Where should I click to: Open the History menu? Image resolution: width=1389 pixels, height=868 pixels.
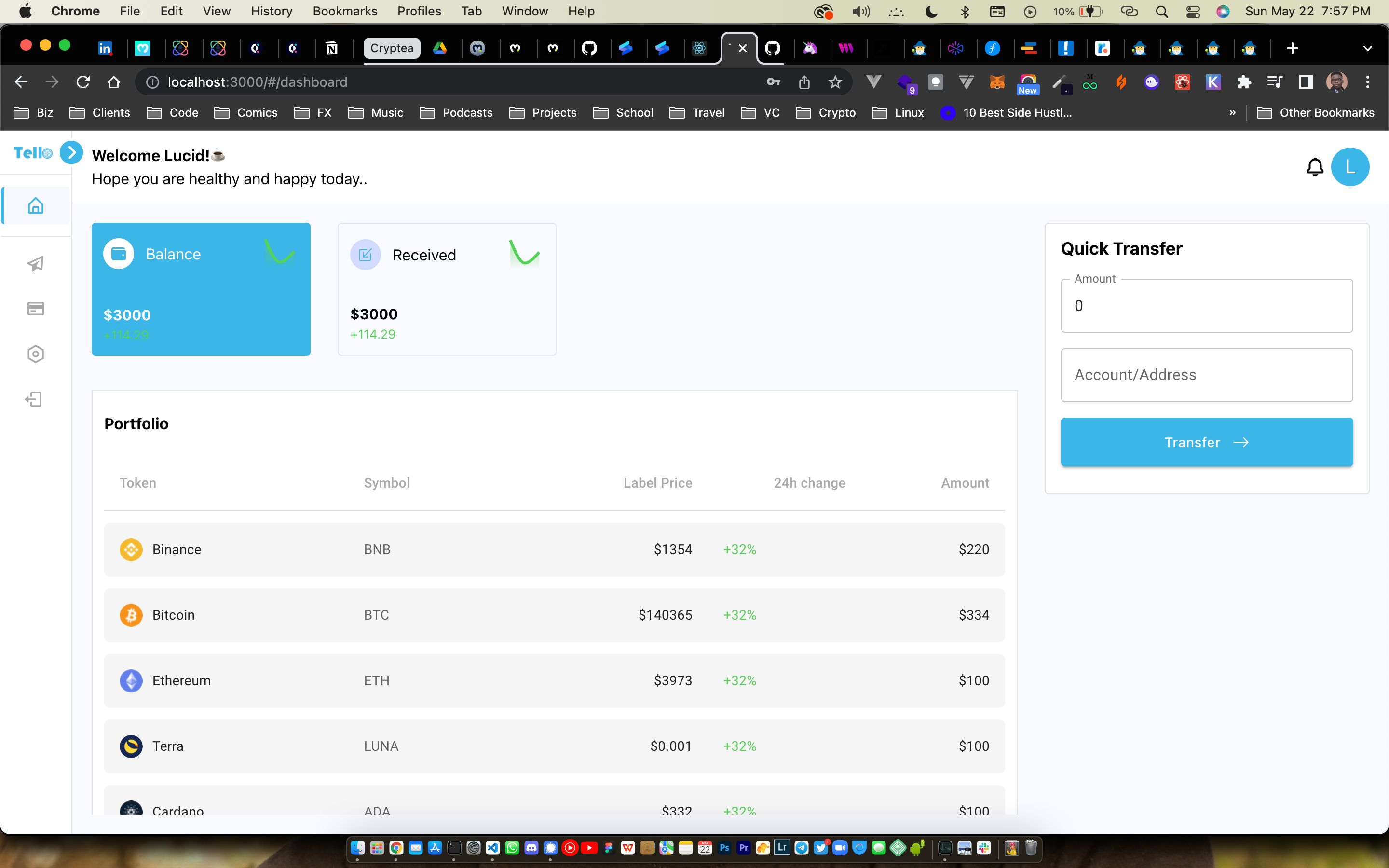coord(272,11)
